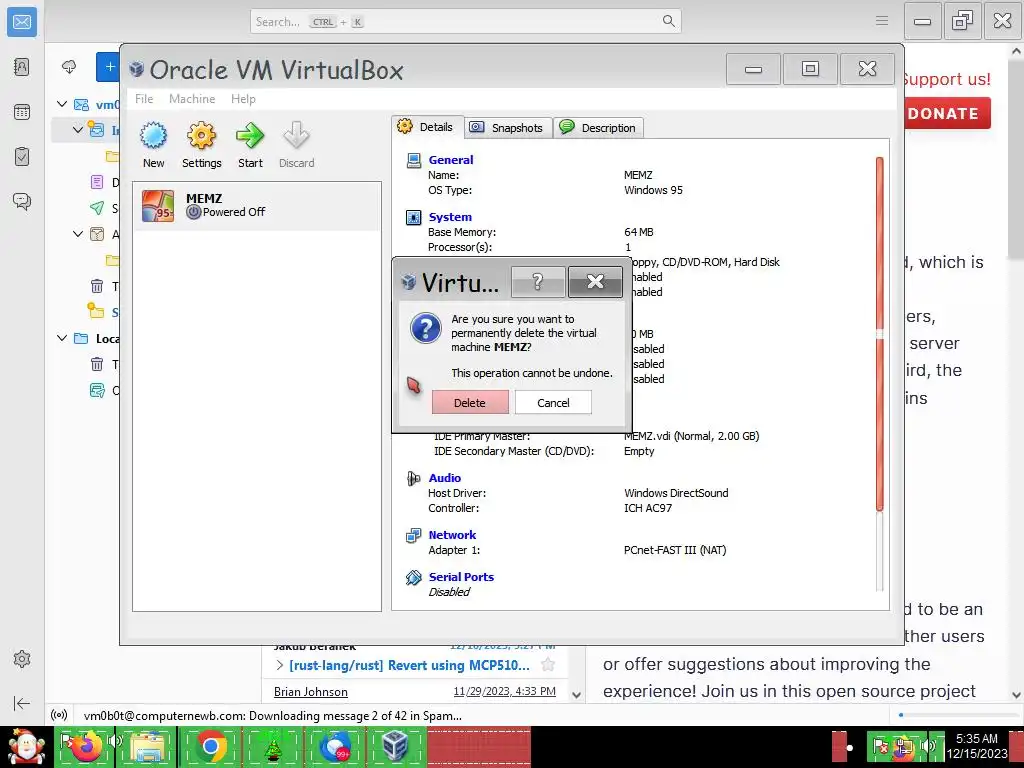The width and height of the screenshot is (1024, 768).
Task: Select the Brian Johnson message row
Action: pos(415,691)
